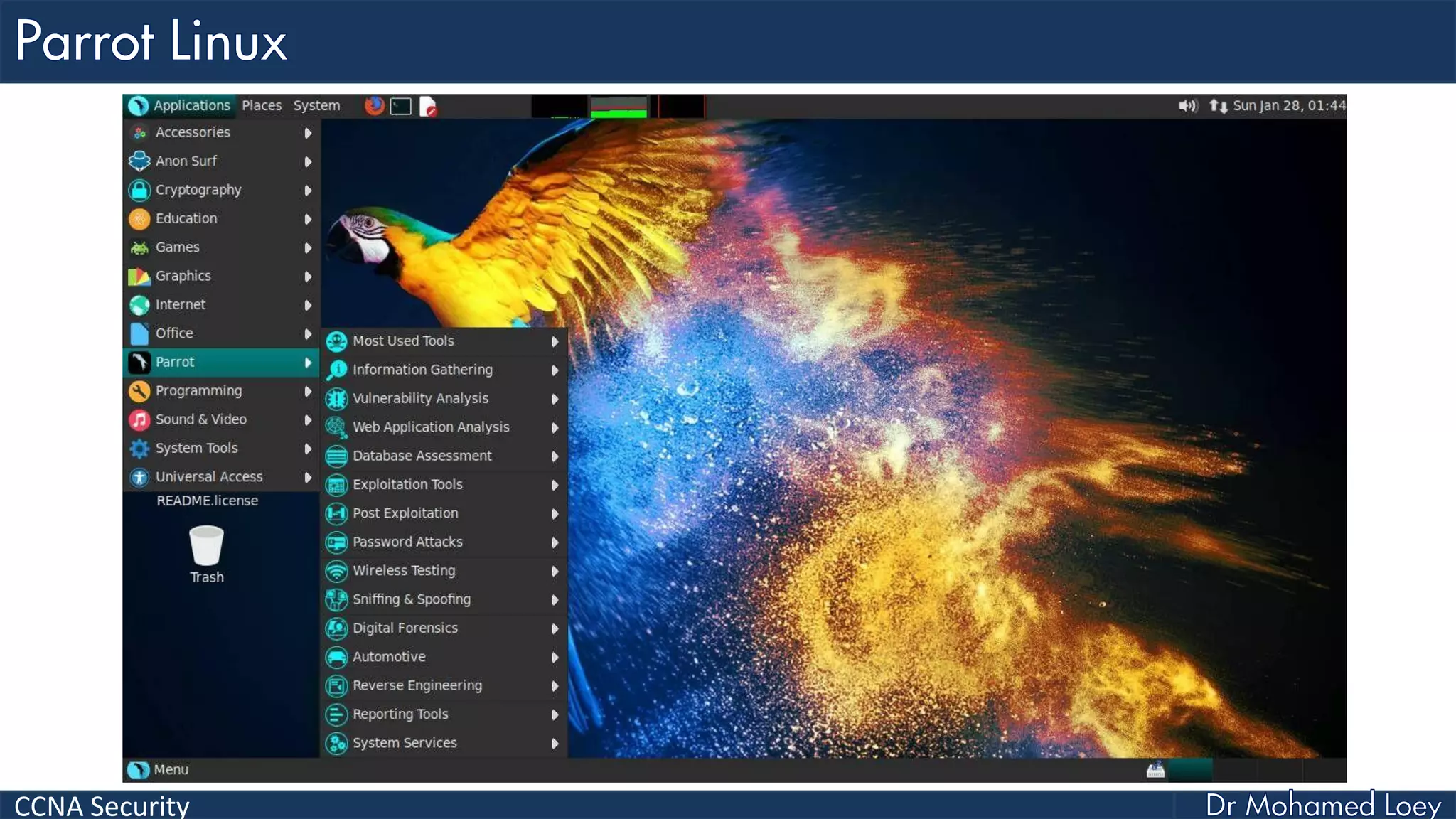1456x819 pixels.
Task: Click the date and time clock
Action: click(x=1288, y=106)
